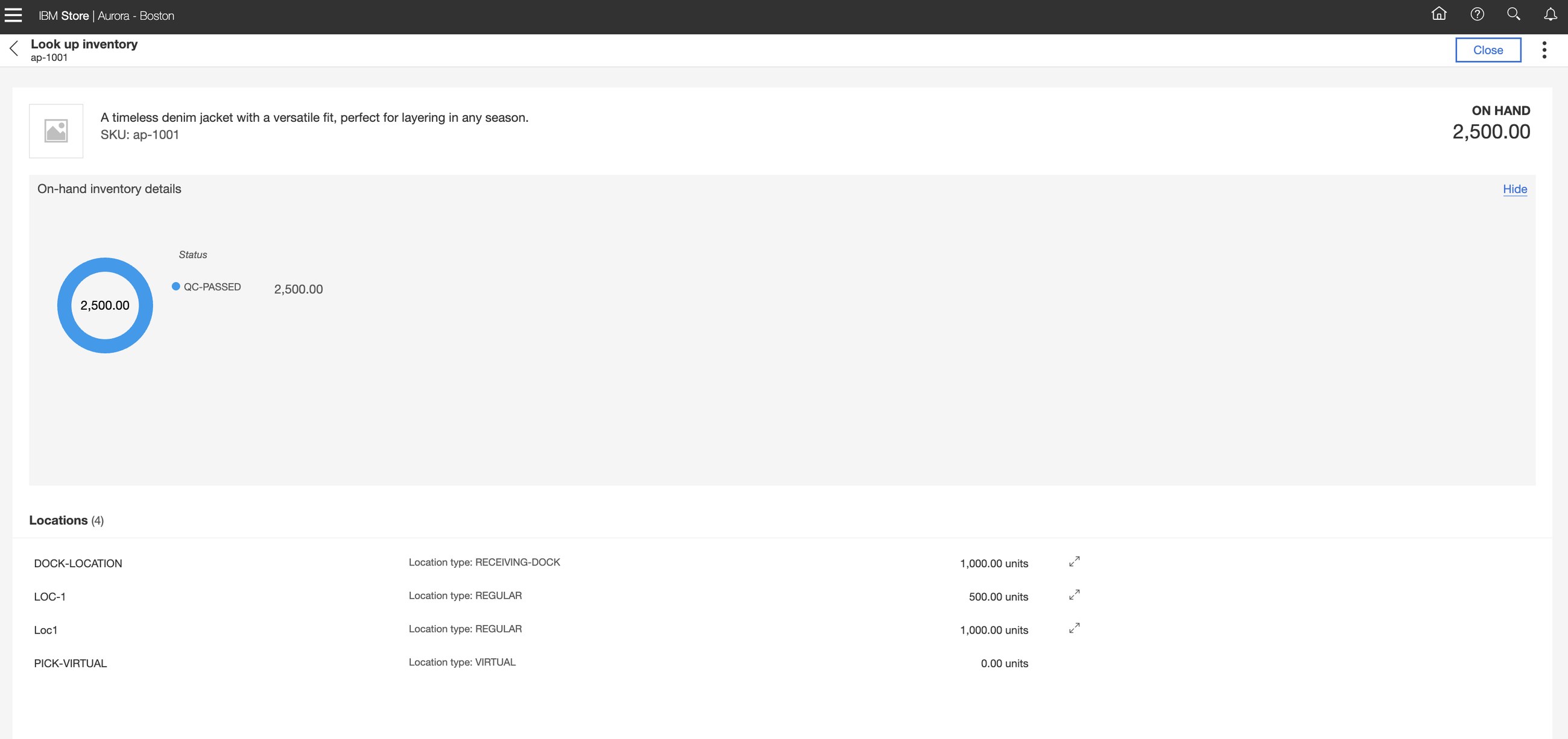Click the 'SKU: ap-1001' text
This screenshot has width=1568, height=739.
(140, 135)
